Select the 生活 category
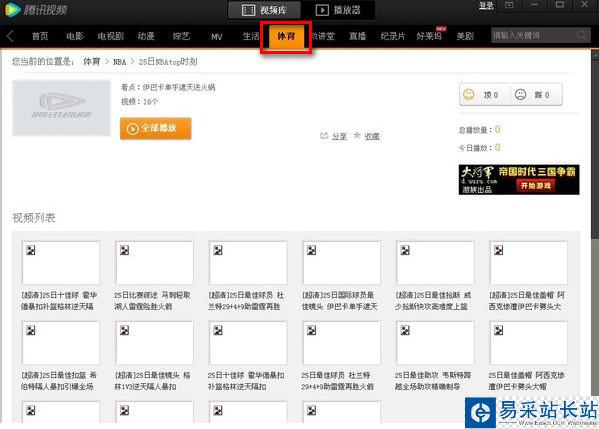Screen dimensions: 599x429 (x=251, y=36)
